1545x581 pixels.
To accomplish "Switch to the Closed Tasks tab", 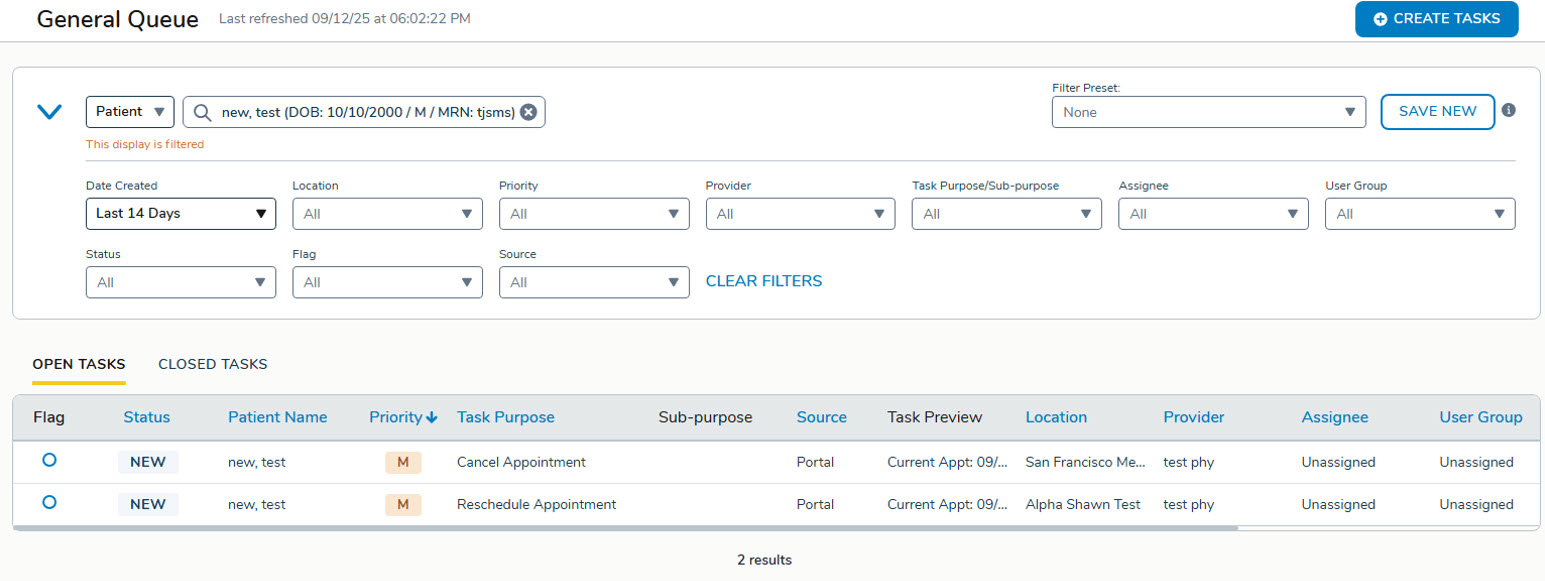I will tap(212, 364).
